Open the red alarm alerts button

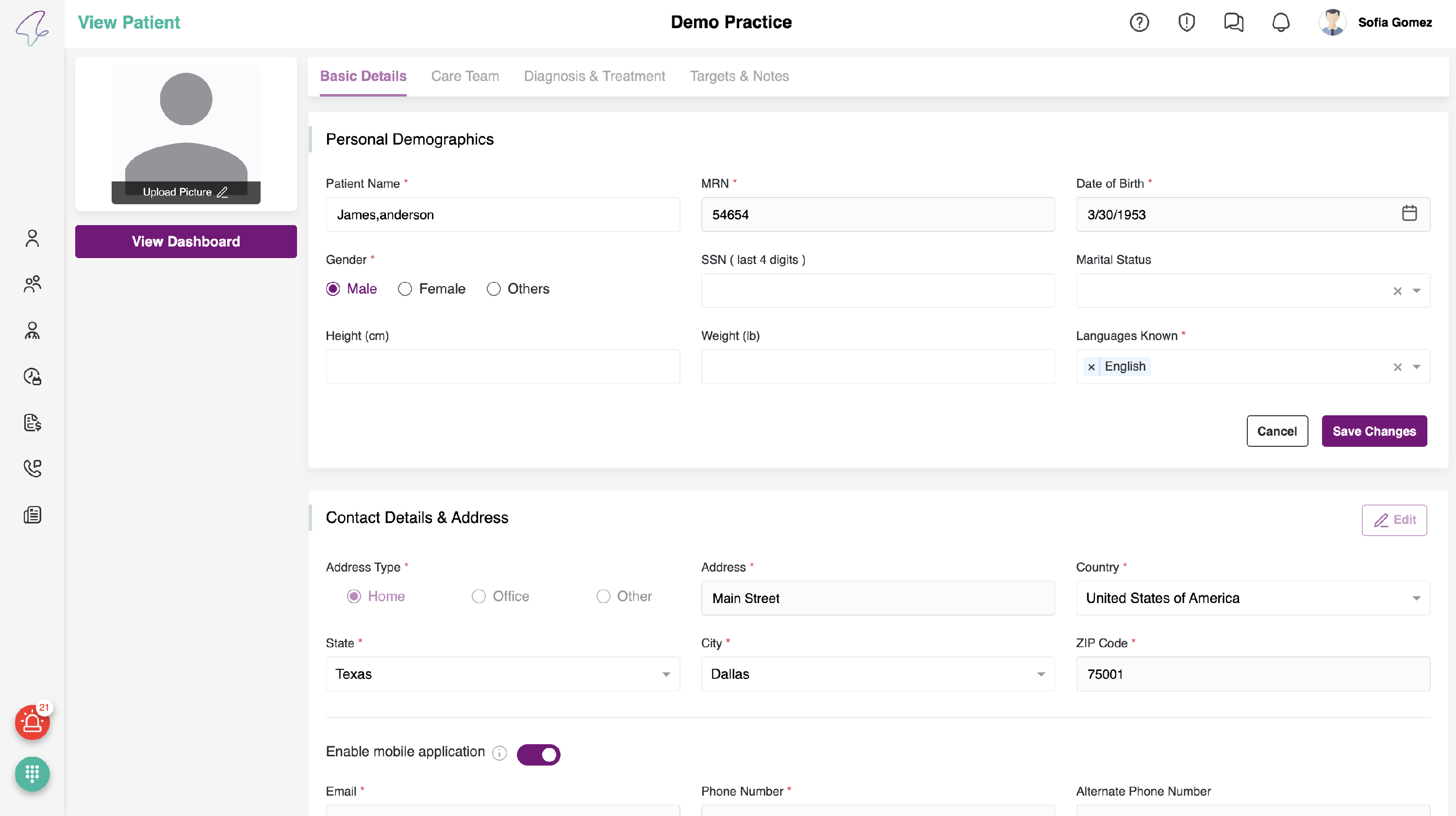pos(32,722)
